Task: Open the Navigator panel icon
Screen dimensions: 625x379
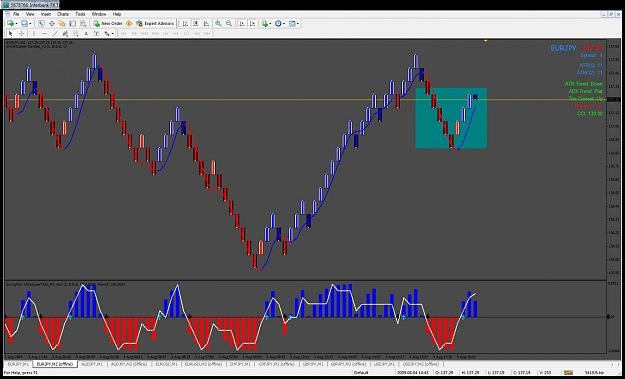Action: [x=62, y=24]
